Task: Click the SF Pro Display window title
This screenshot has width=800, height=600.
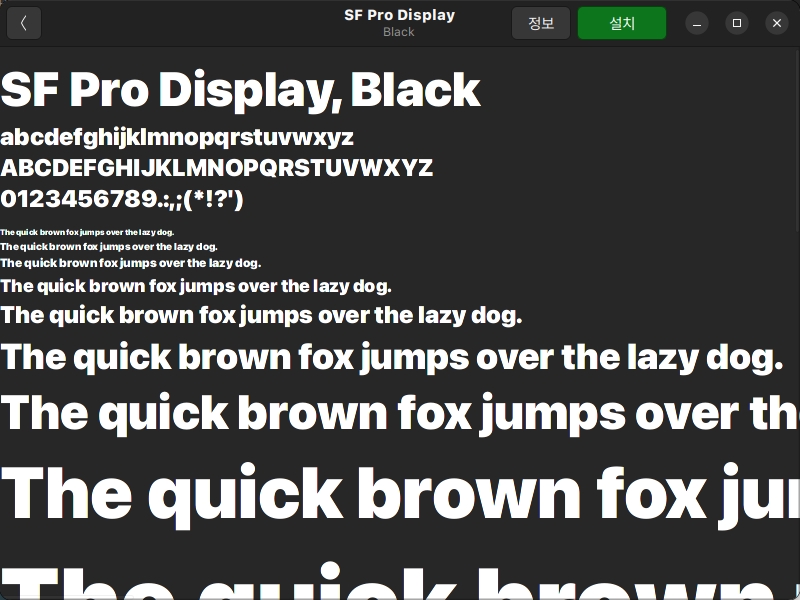Action: tap(399, 15)
